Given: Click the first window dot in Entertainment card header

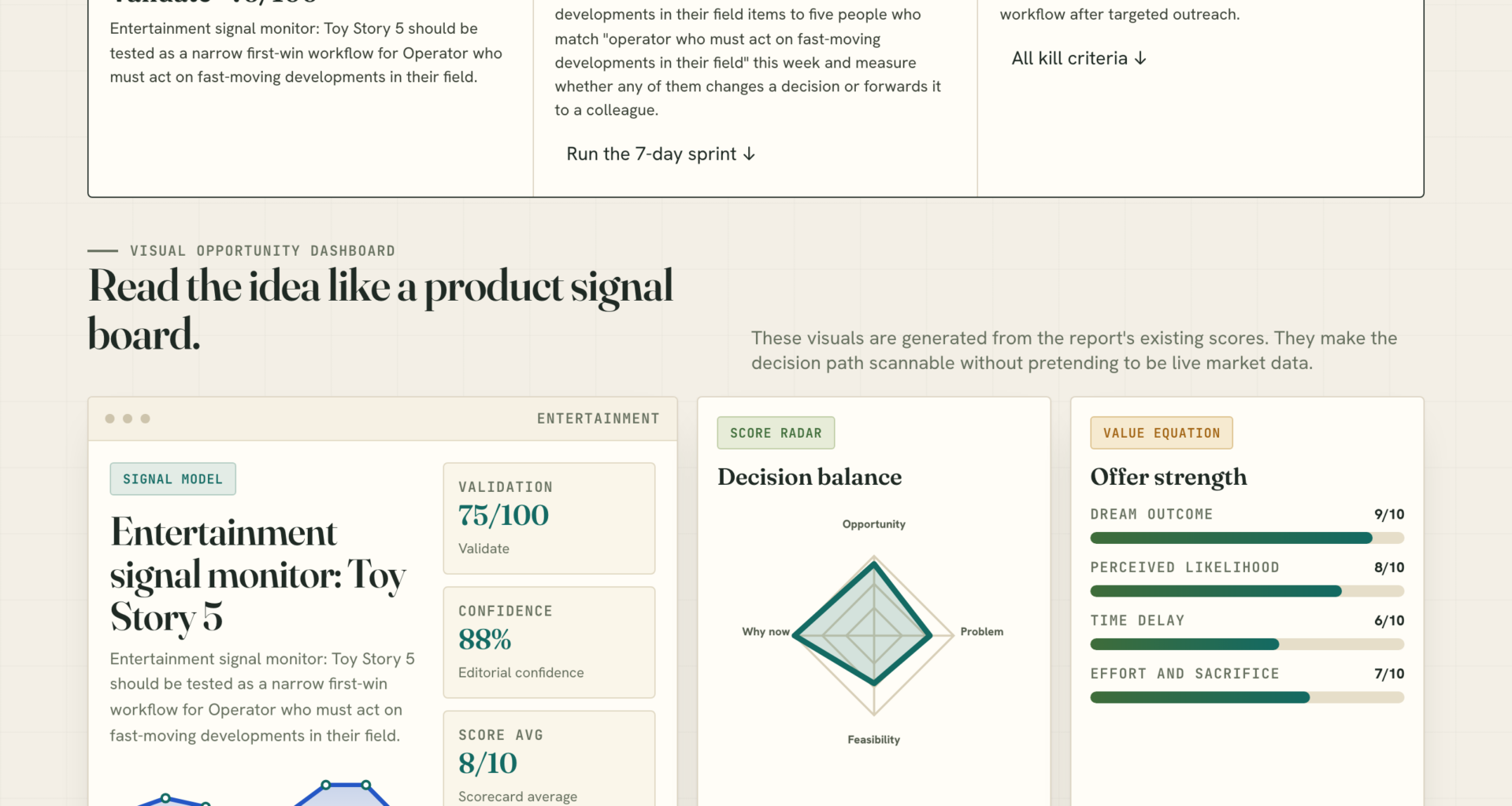Looking at the screenshot, I should click(x=109, y=419).
